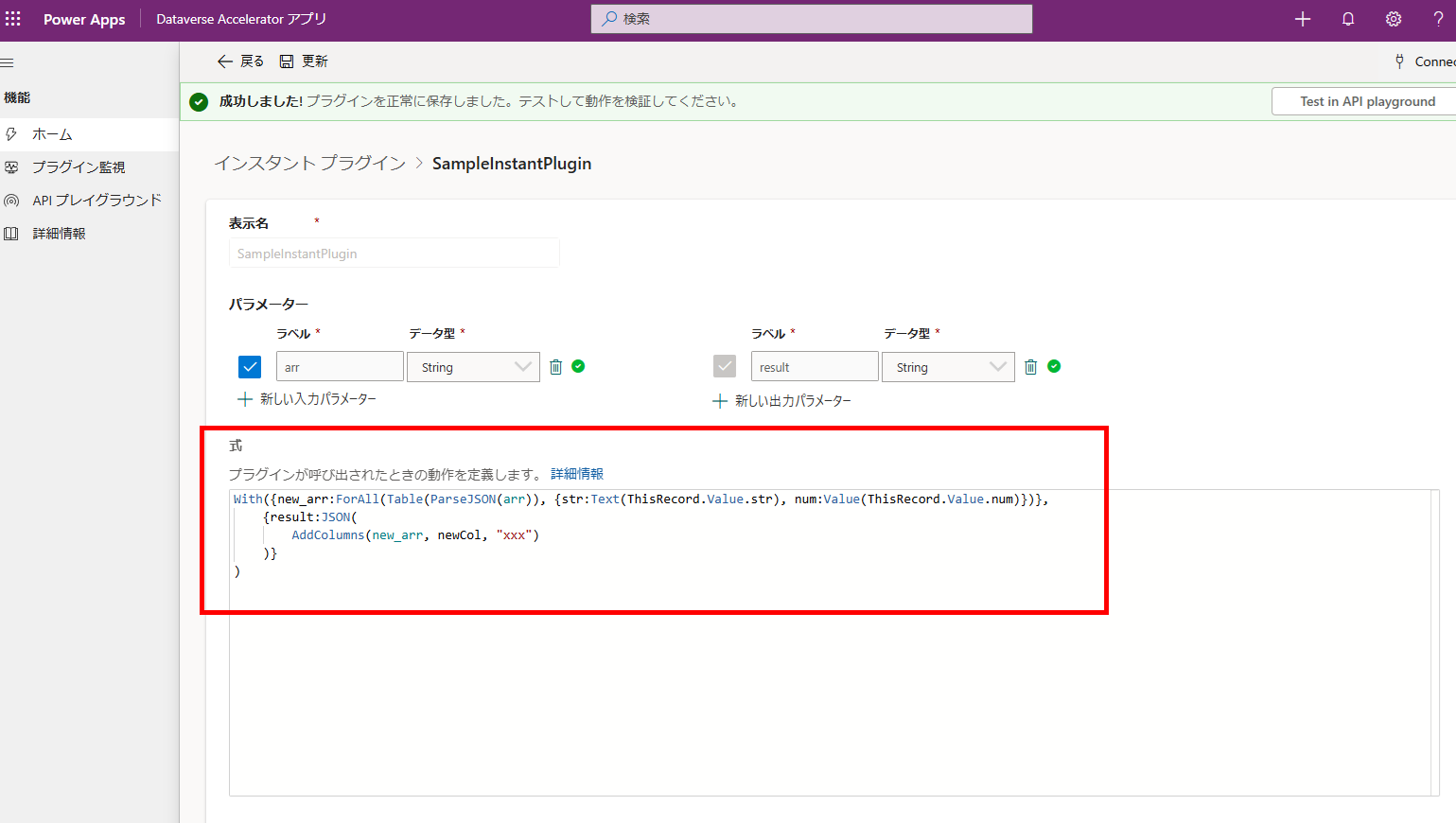Open プラグイン監視 in the sidebar
This screenshot has height=823, width=1456.
coord(79,167)
